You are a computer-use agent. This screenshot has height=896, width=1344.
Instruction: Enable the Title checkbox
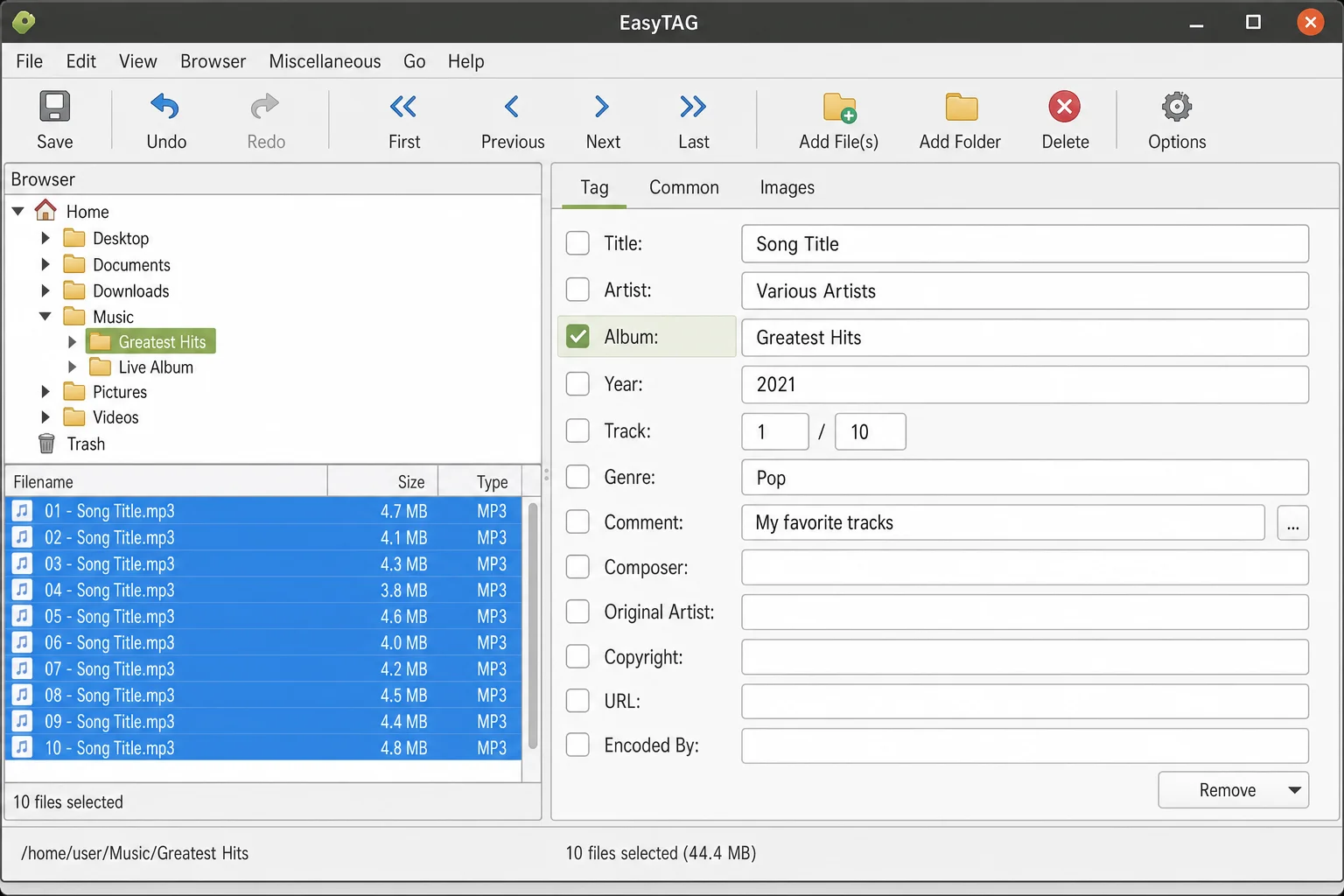(x=577, y=243)
